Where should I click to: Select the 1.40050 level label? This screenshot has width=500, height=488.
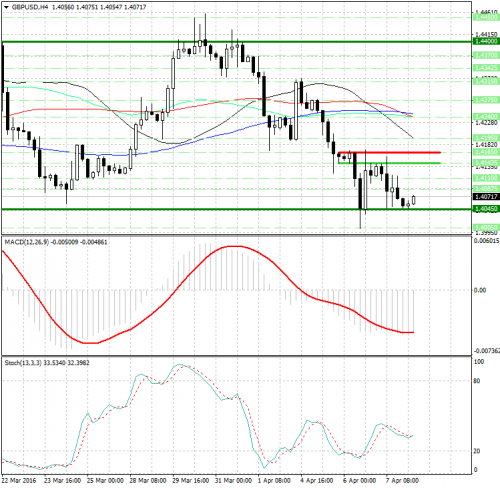(486, 227)
